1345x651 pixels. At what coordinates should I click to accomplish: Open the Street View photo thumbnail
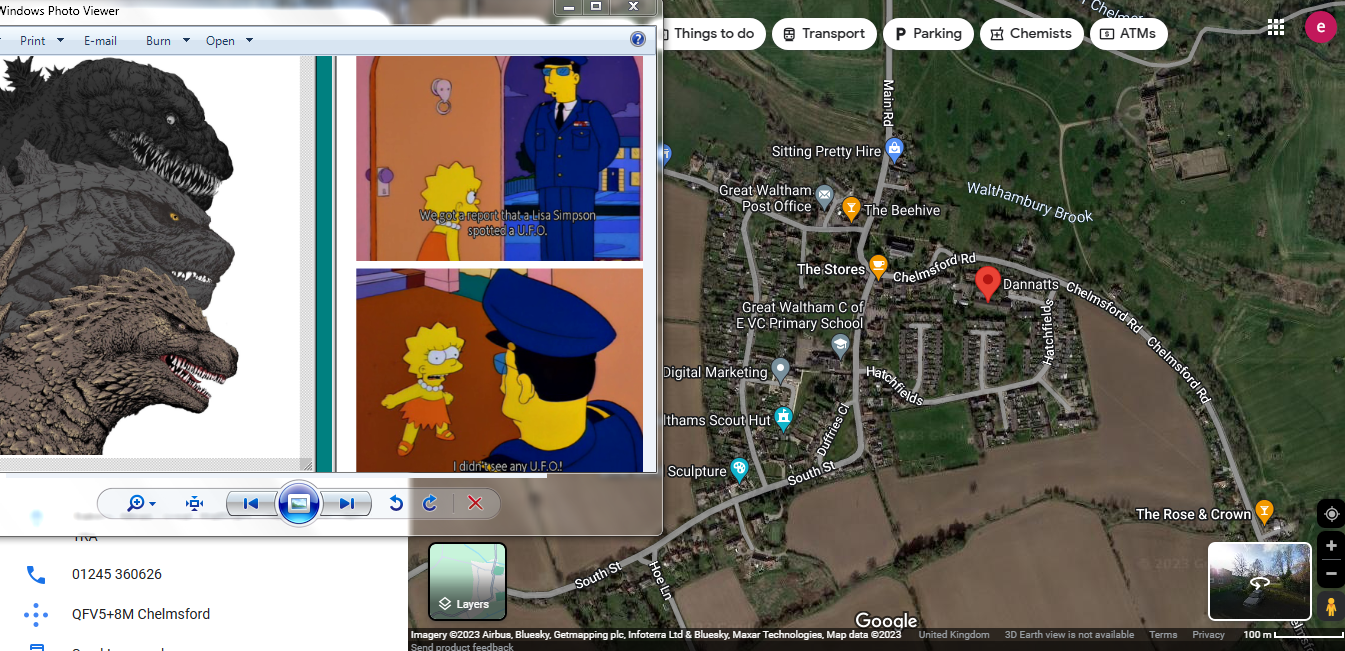[x=1260, y=581]
